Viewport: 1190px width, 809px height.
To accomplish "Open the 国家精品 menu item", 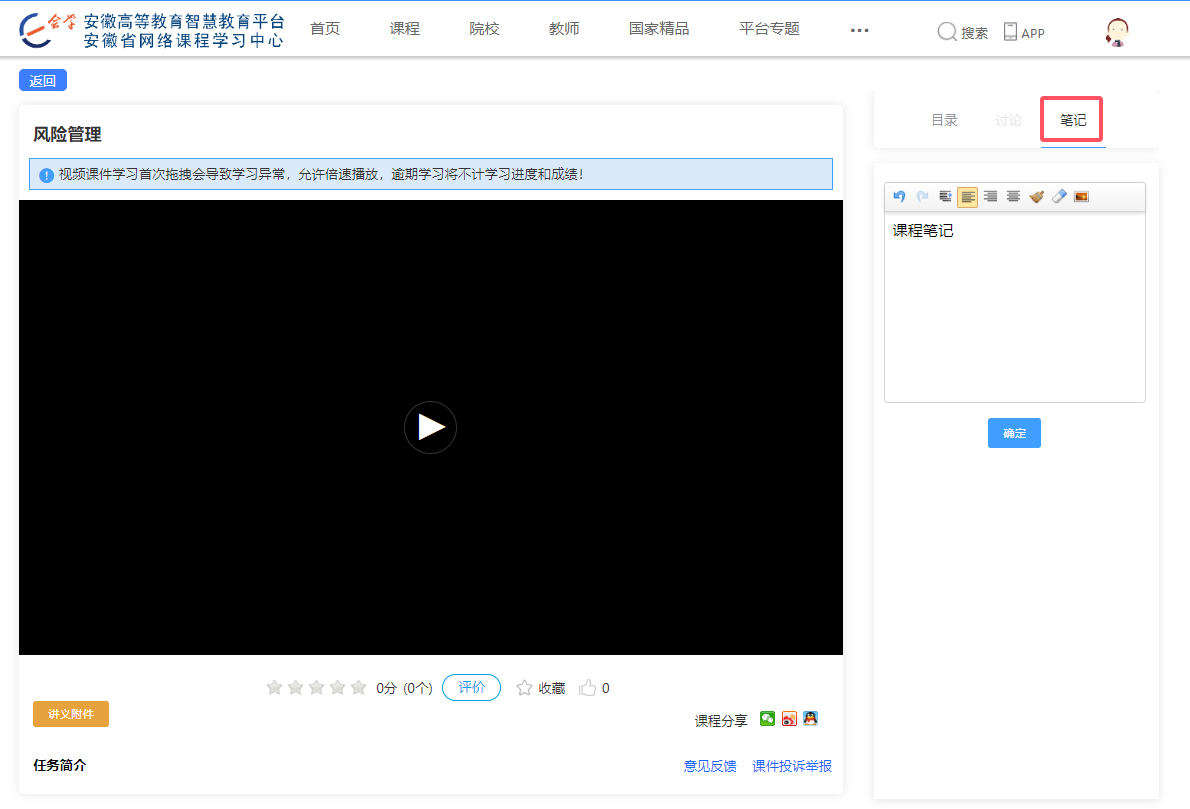I will (658, 29).
